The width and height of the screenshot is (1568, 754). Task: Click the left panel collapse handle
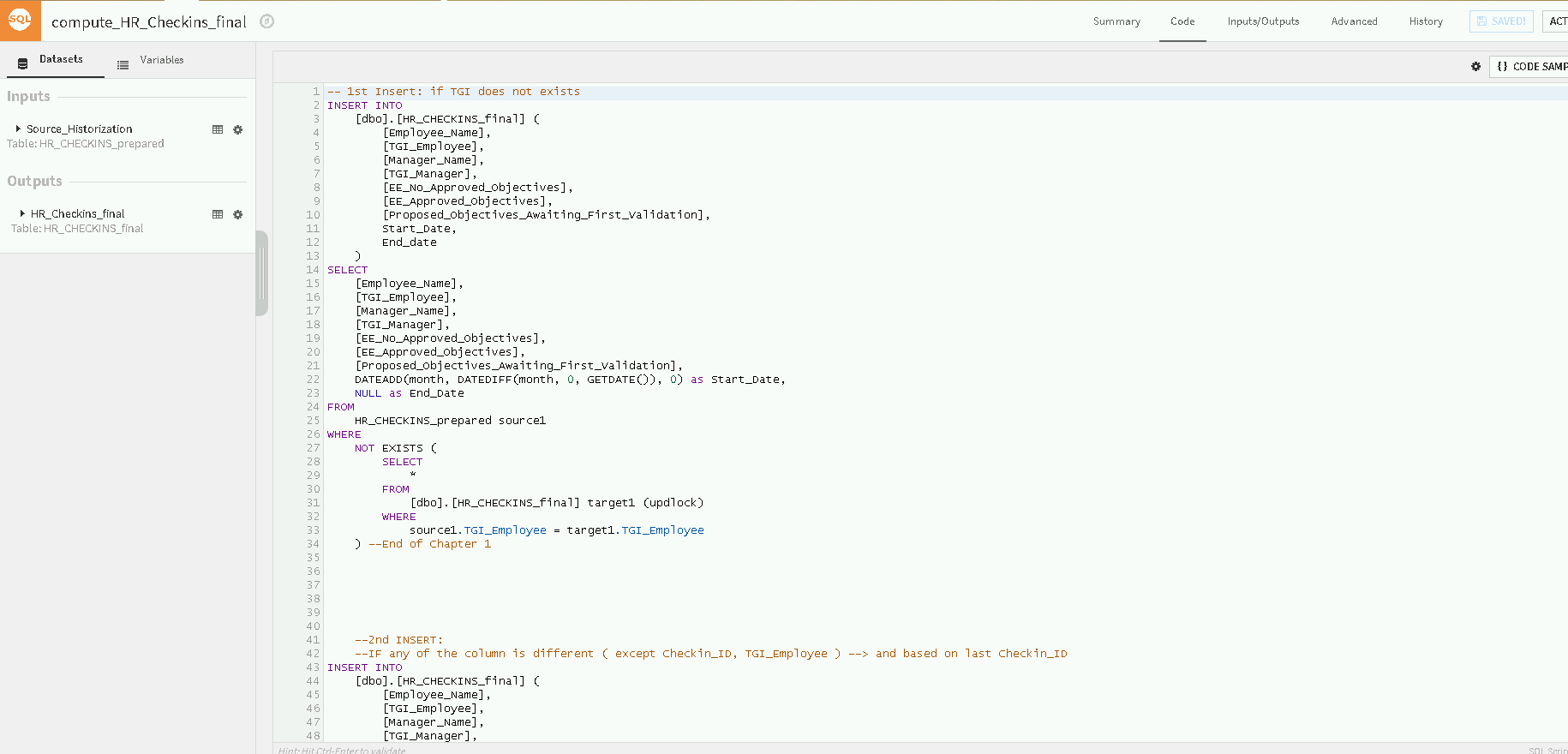[x=261, y=274]
